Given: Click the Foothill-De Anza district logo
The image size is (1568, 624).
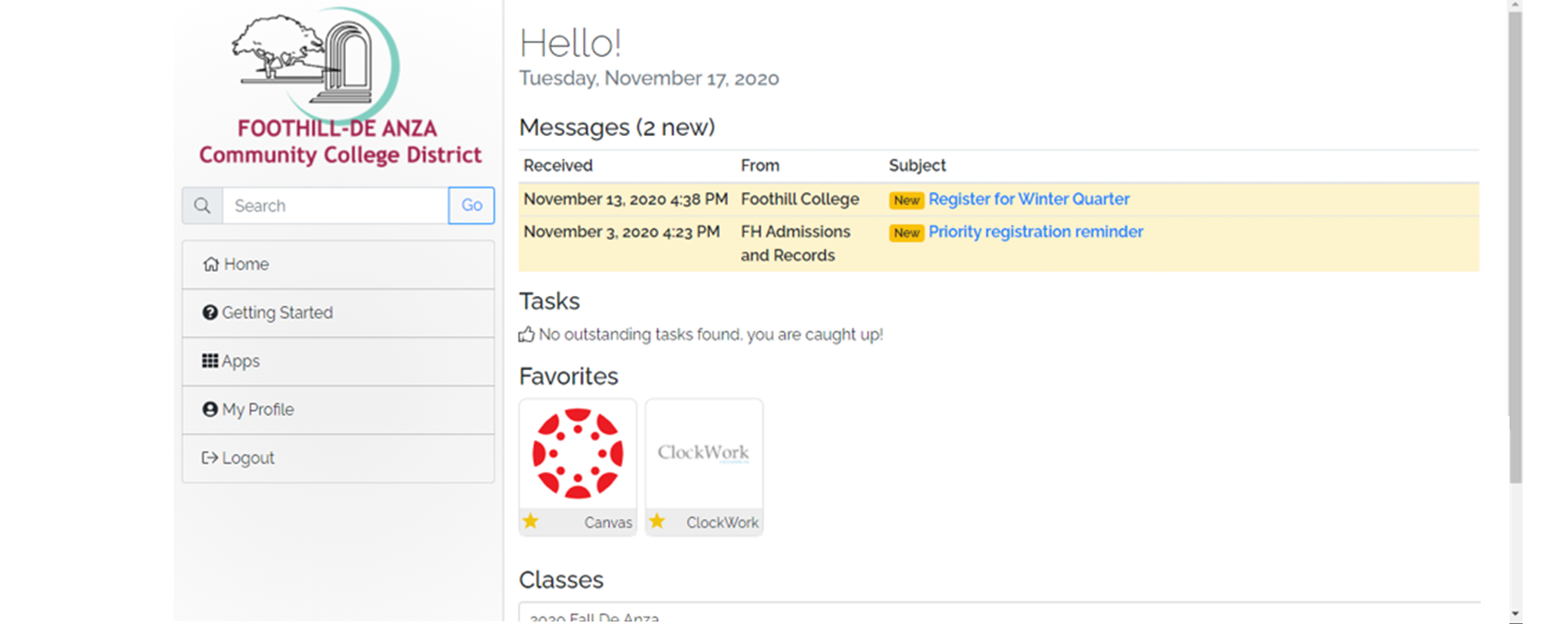Looking at the screenshot, I should coord(339,87).
